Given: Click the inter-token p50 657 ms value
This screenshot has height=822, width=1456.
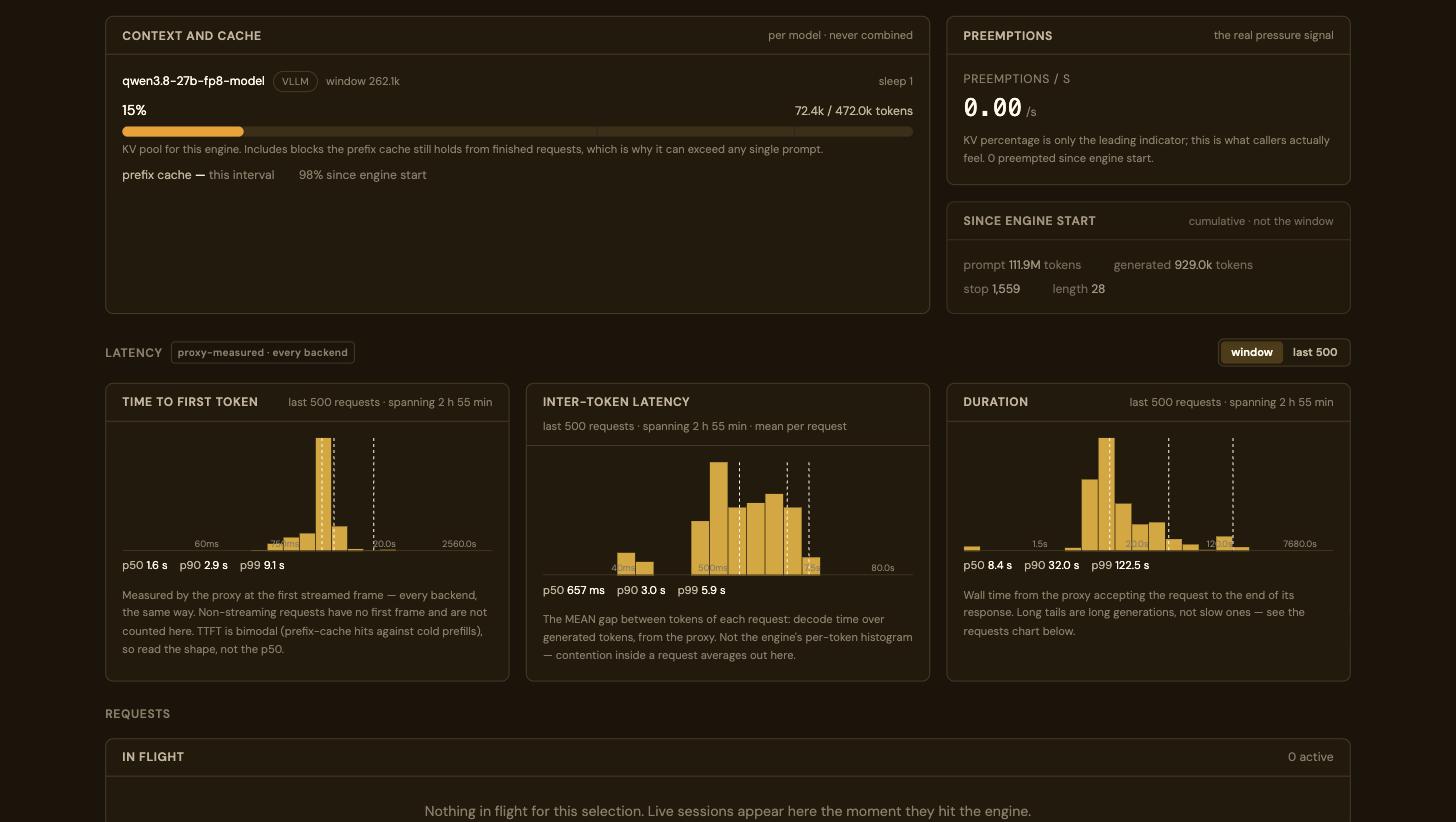Looking at the screenshot, I should point(574,590).
